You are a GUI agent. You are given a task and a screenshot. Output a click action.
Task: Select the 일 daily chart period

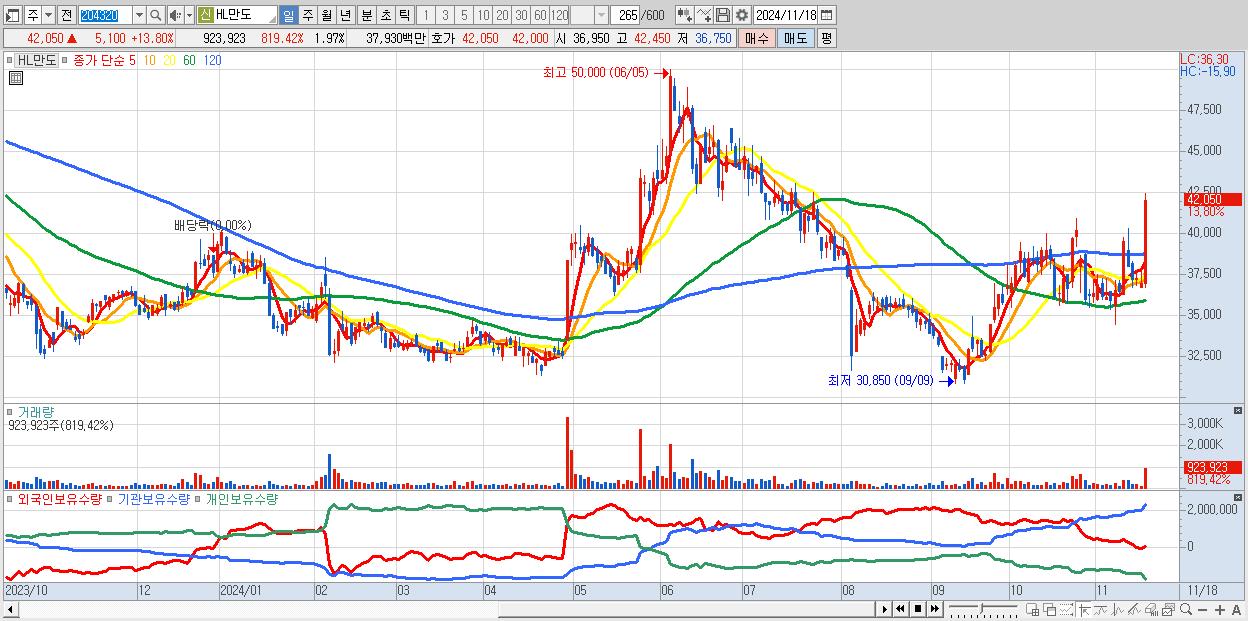tap(288, 15)
